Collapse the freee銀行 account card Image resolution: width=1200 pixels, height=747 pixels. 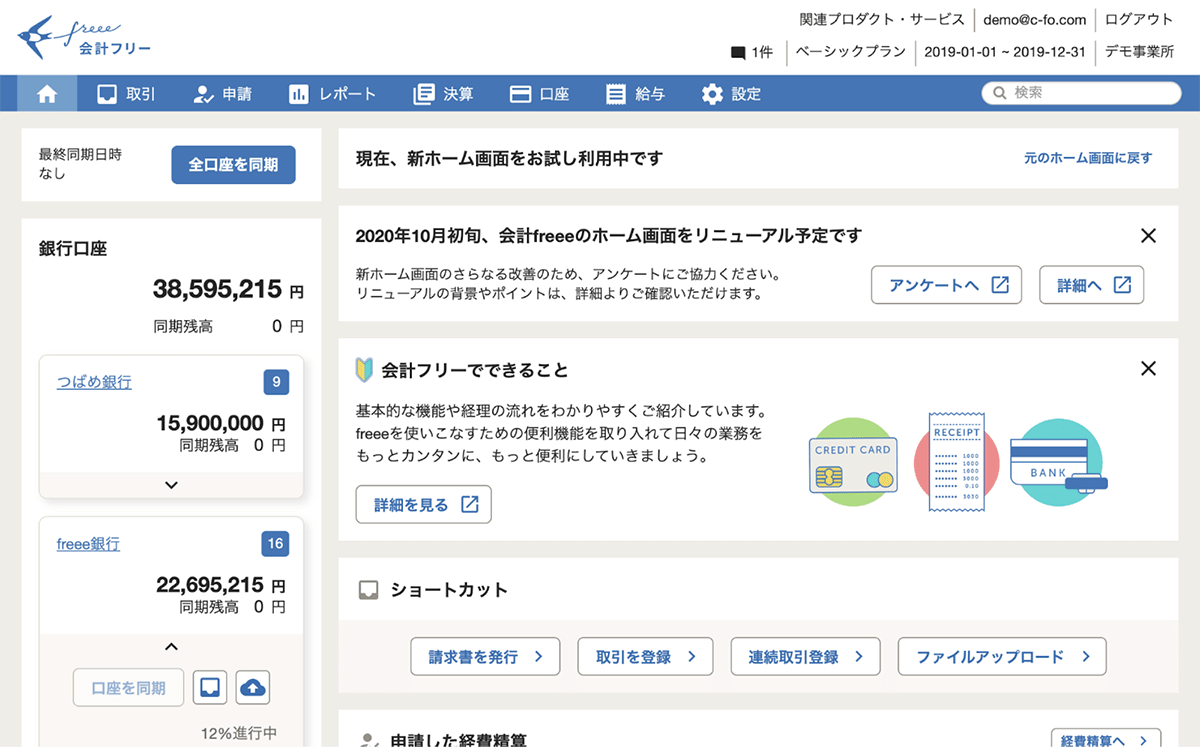(x=171, y=647)
